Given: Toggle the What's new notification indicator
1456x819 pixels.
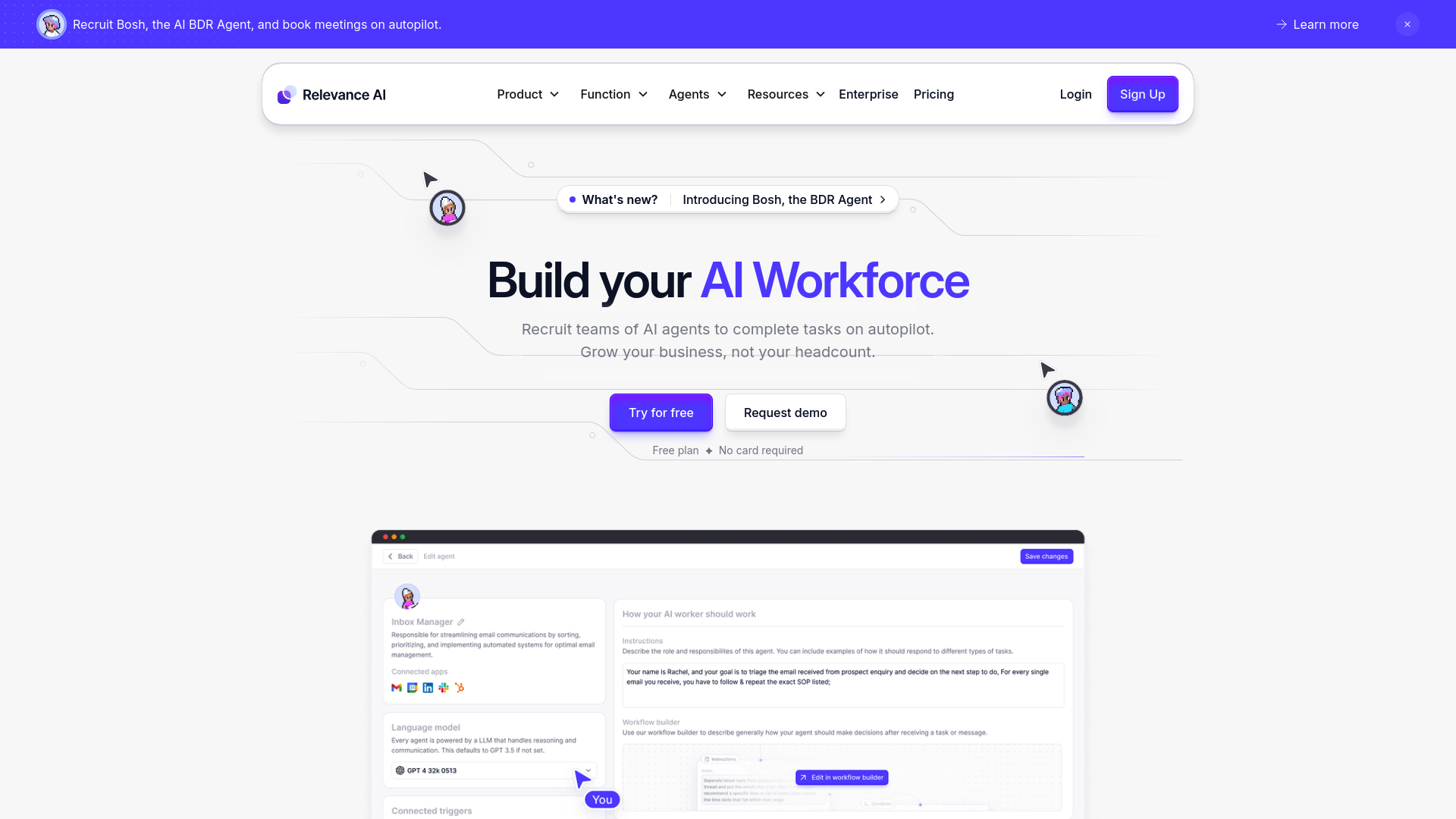Looking at the screenshot, I should pyautogui.click(x=573, y=199).
